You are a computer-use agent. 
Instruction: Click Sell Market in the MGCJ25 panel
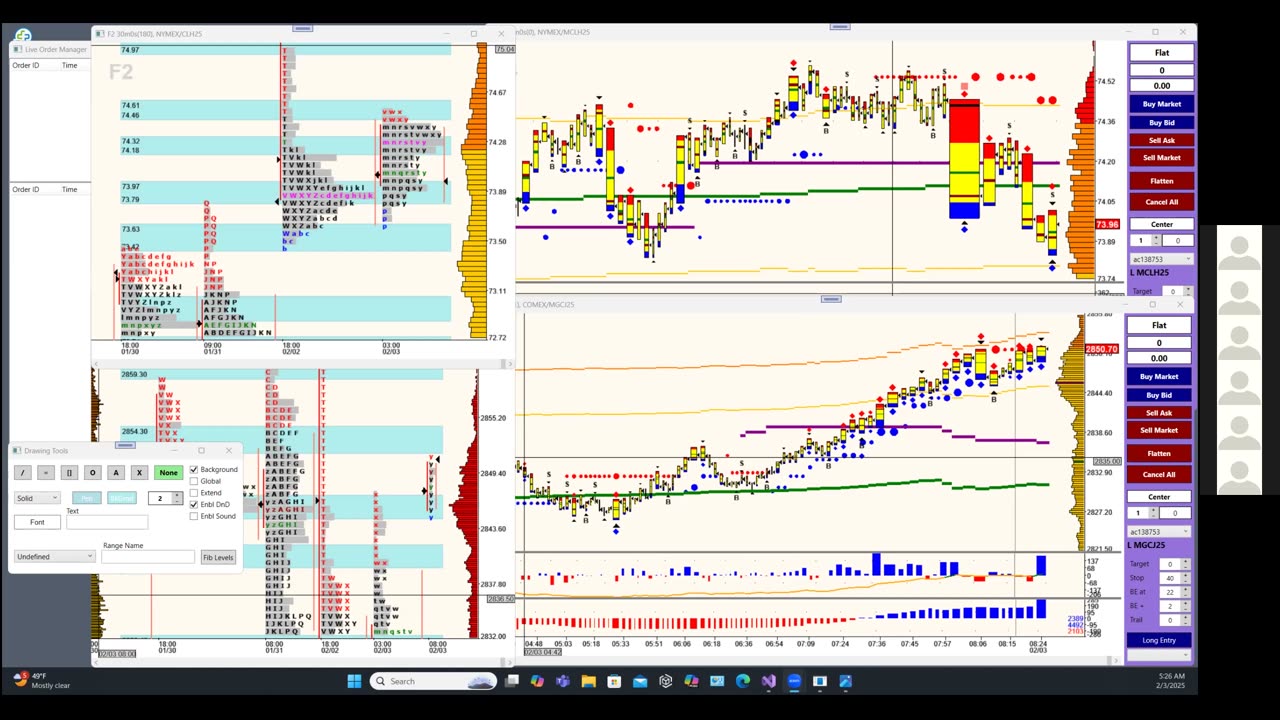[x=1159, y=430]
